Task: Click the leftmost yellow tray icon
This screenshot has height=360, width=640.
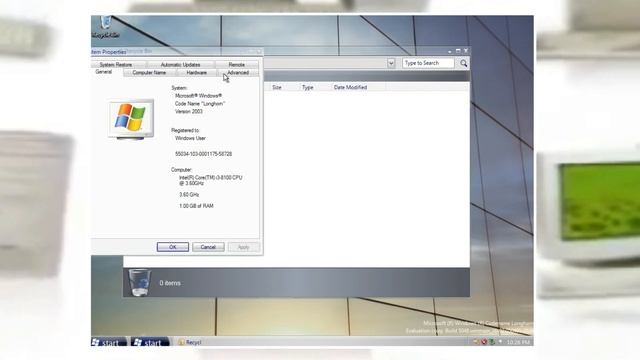Action: point(476,342)
